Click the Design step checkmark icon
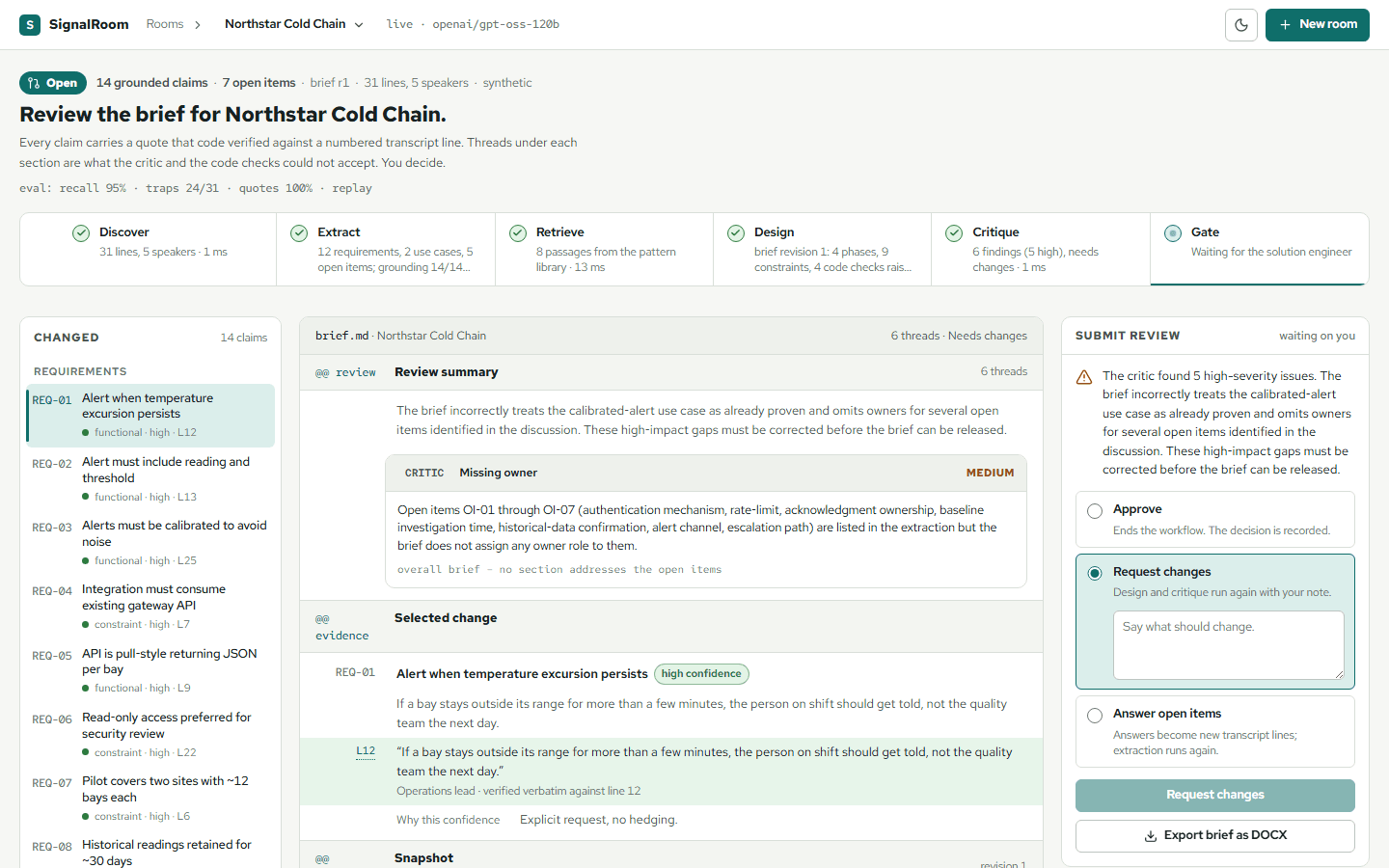Screen dimensions: 1389x868 736,232
